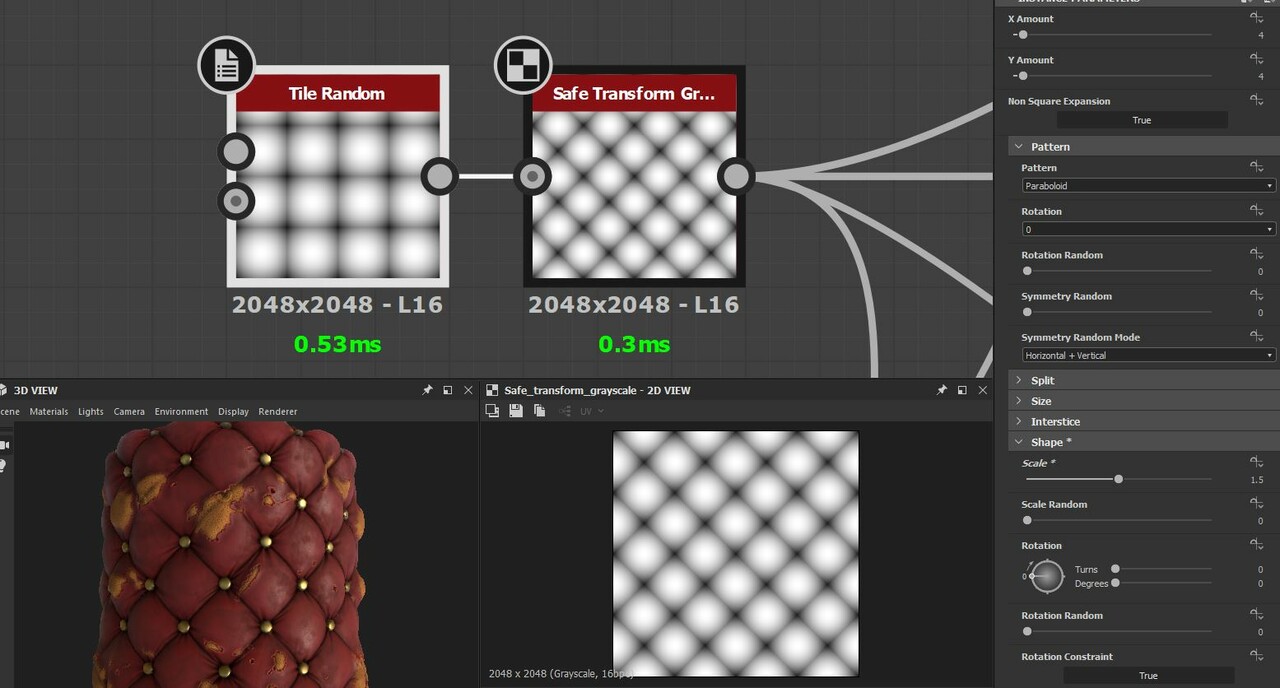Click the Degrees slider handle
Screen dimensions: 1280x688
[x=1115, y=583]
